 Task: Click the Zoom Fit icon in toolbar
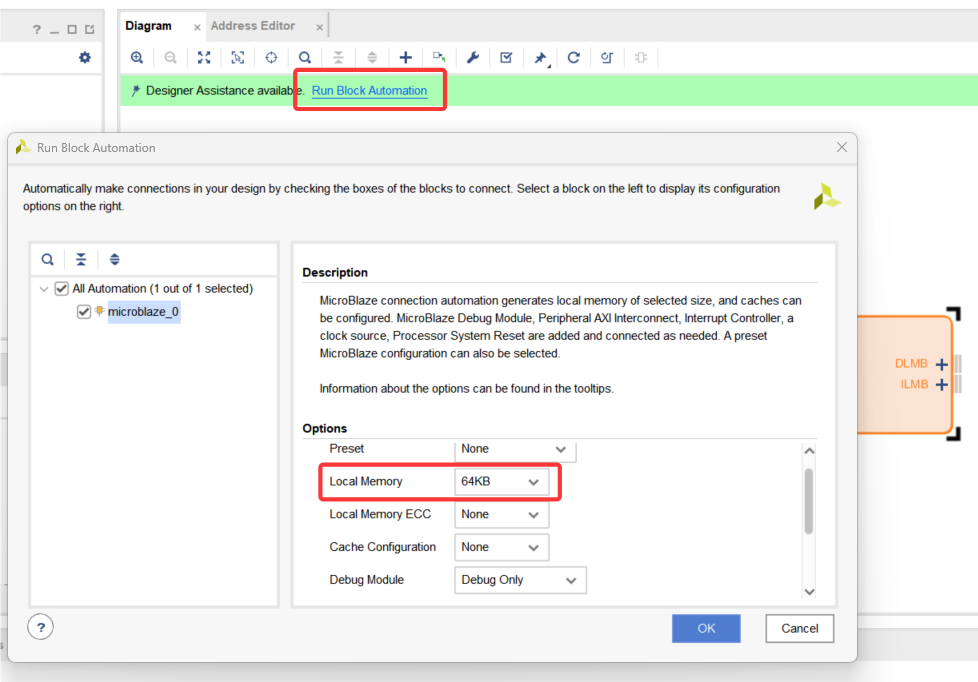tap(204, 57)
